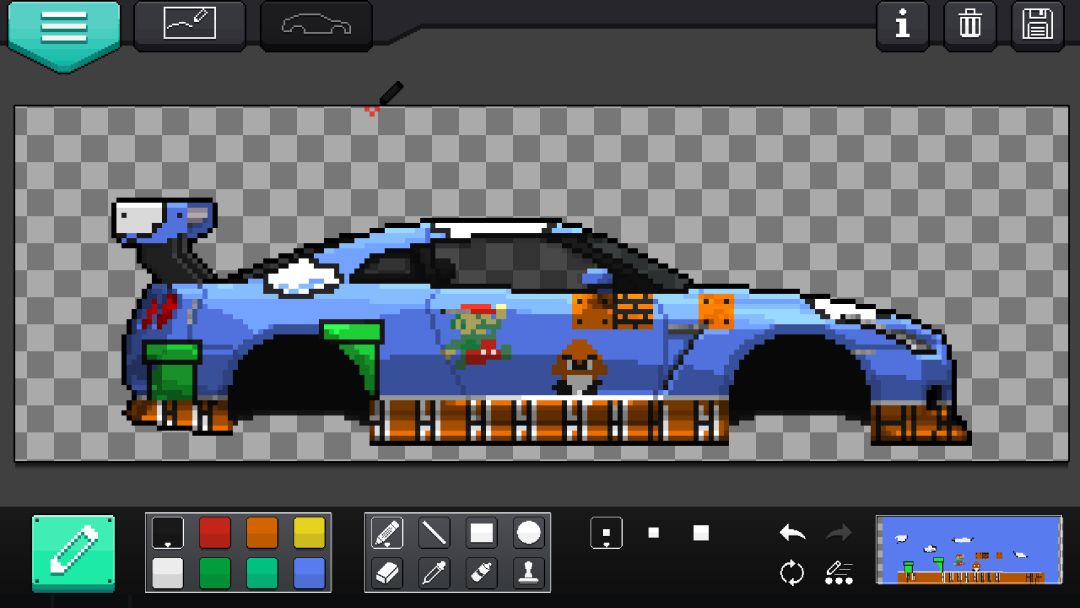1080x608 pixels.
Task: Open the Mario livery preview thumbnail
Action: pyautogui.click(x=969, y=550)
